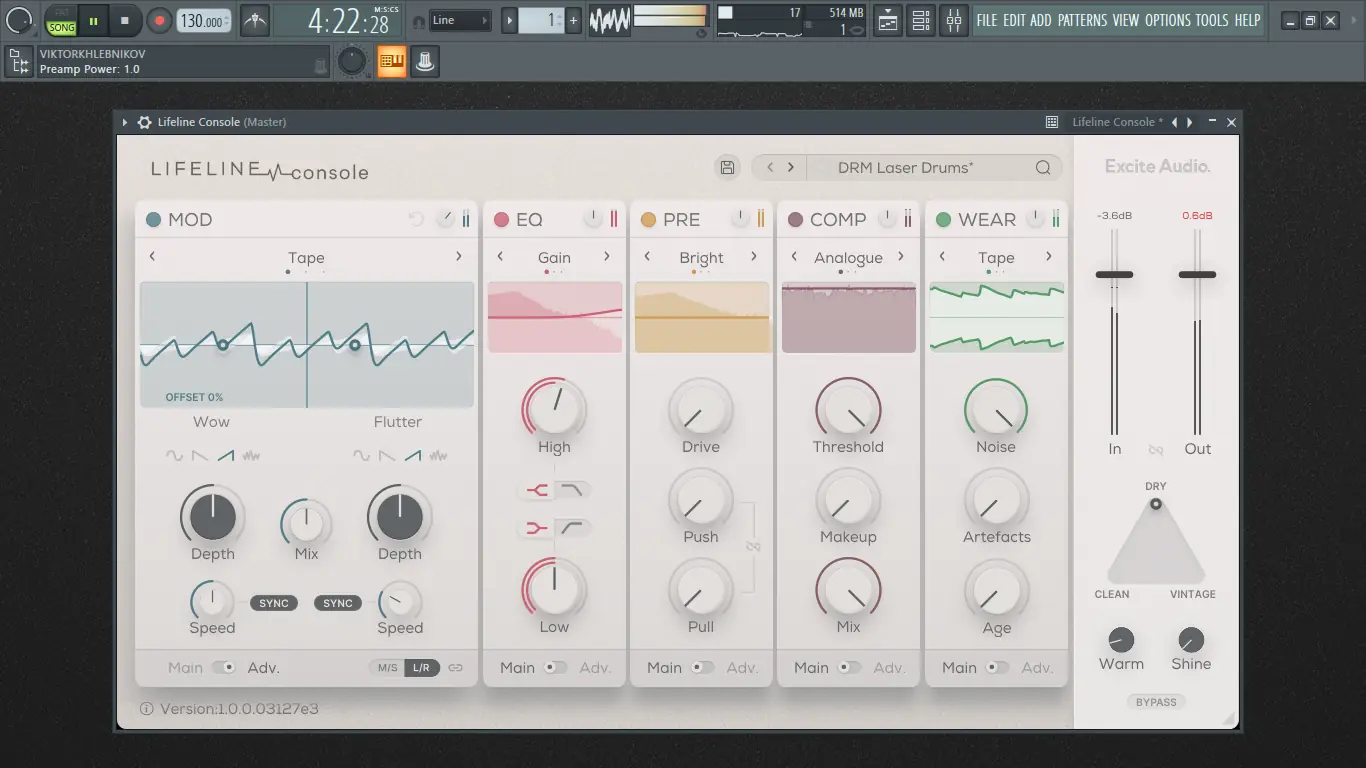
Task: Toggle BYPASS on the Lifeline Console output section
Action: click(x=1156, y=701)
